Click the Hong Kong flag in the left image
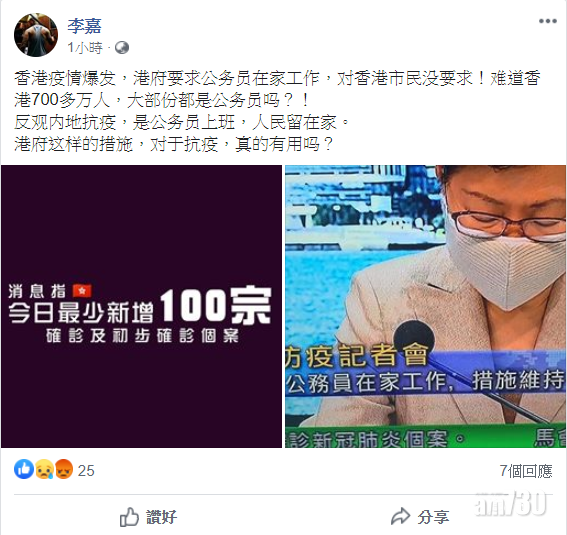Screen dimensions: 567x535 [82, 290]
